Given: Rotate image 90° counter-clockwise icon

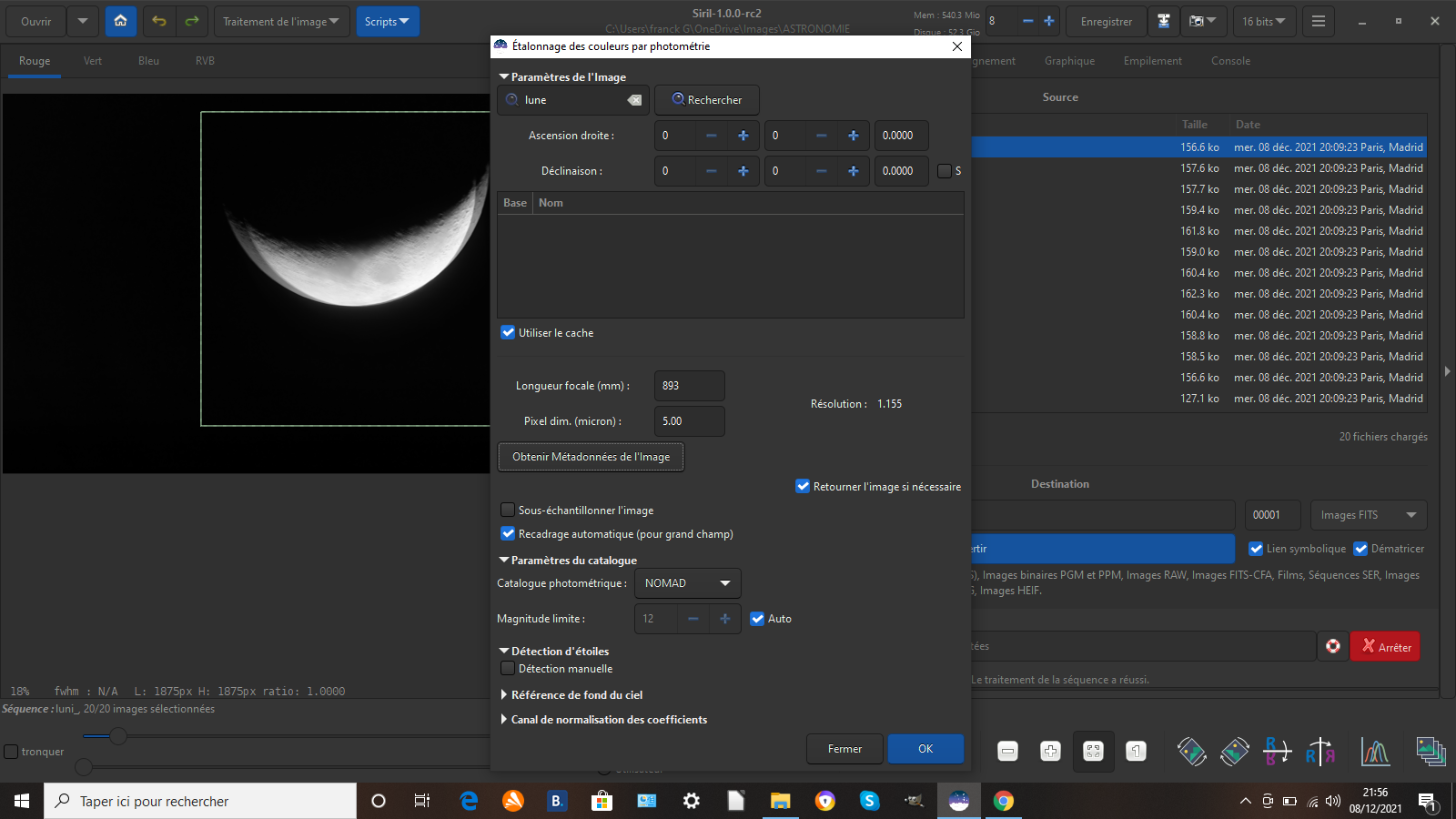Looking at the screenshot, I should [1191, 752].
